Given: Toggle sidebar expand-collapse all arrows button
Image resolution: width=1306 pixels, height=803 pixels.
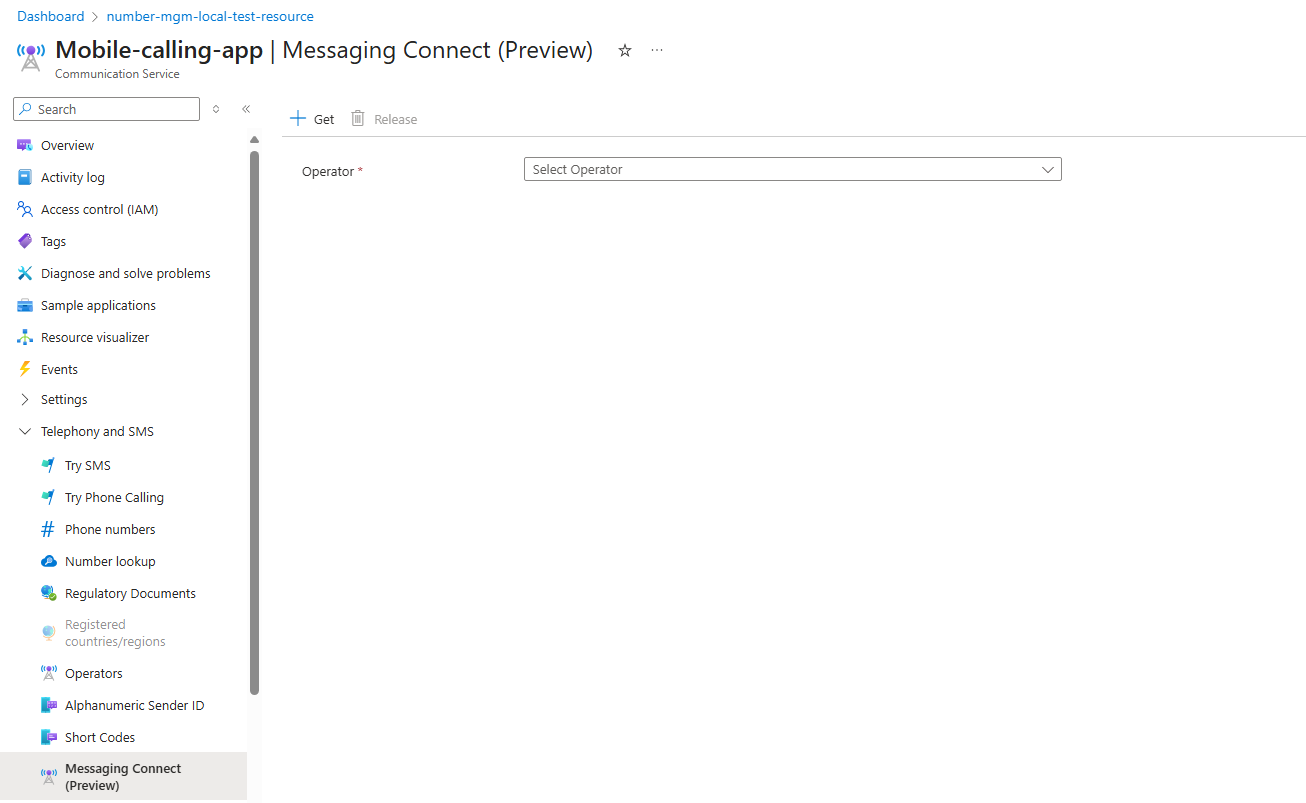Looking at the screenshot, I should pos(216,109).
